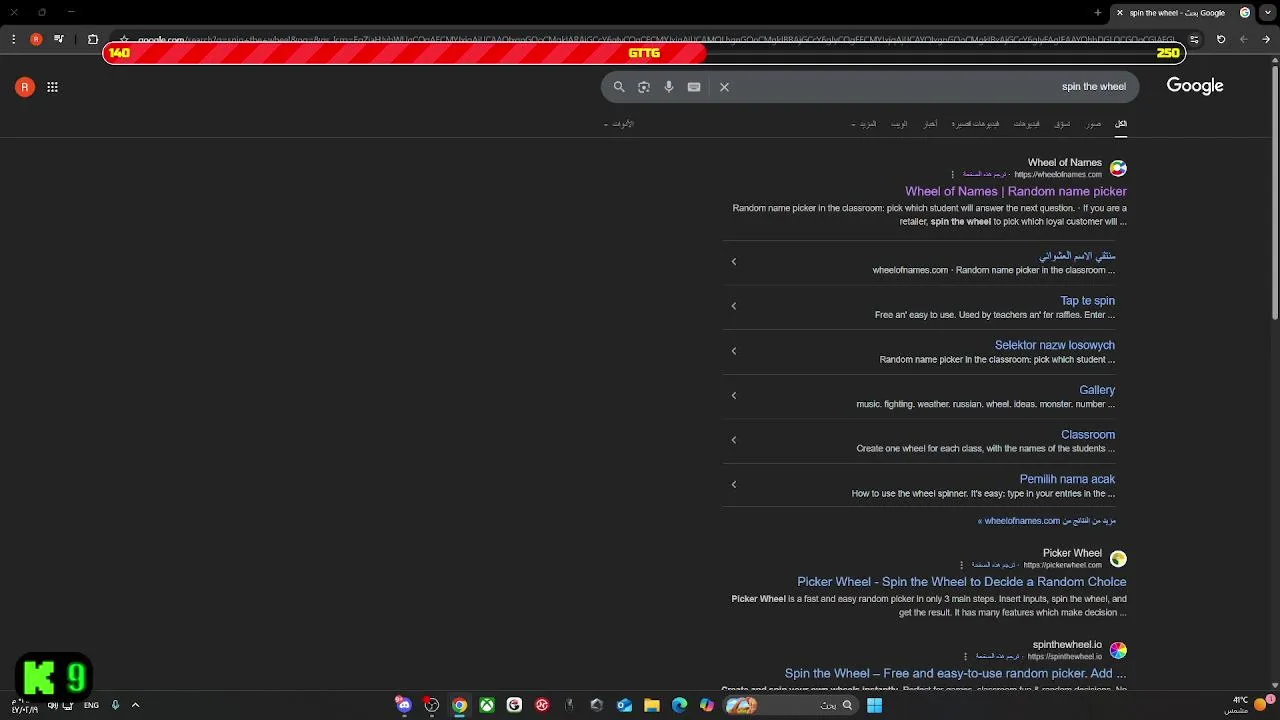Expand the Arabic random name picker sitelink

(x=734, y=262)
